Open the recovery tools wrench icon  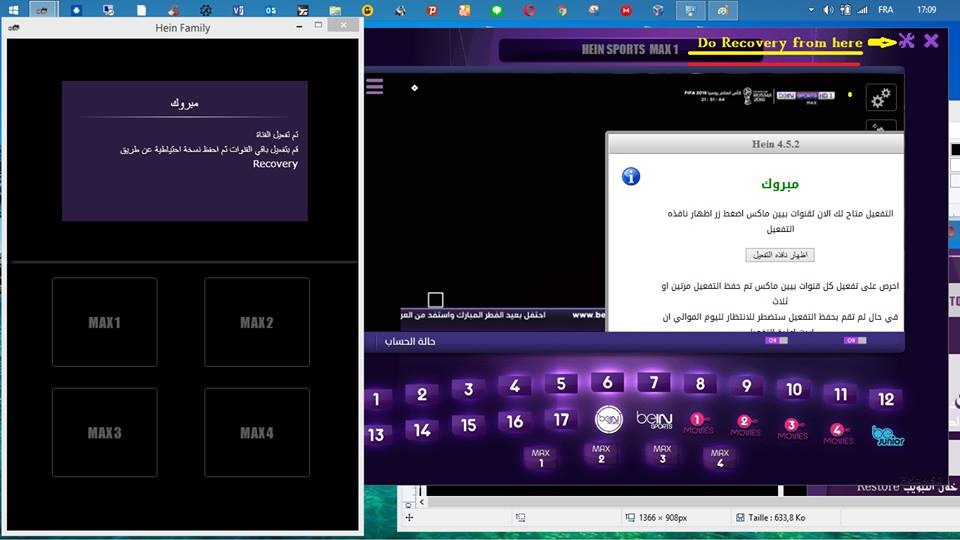click(x=906, y=41)
